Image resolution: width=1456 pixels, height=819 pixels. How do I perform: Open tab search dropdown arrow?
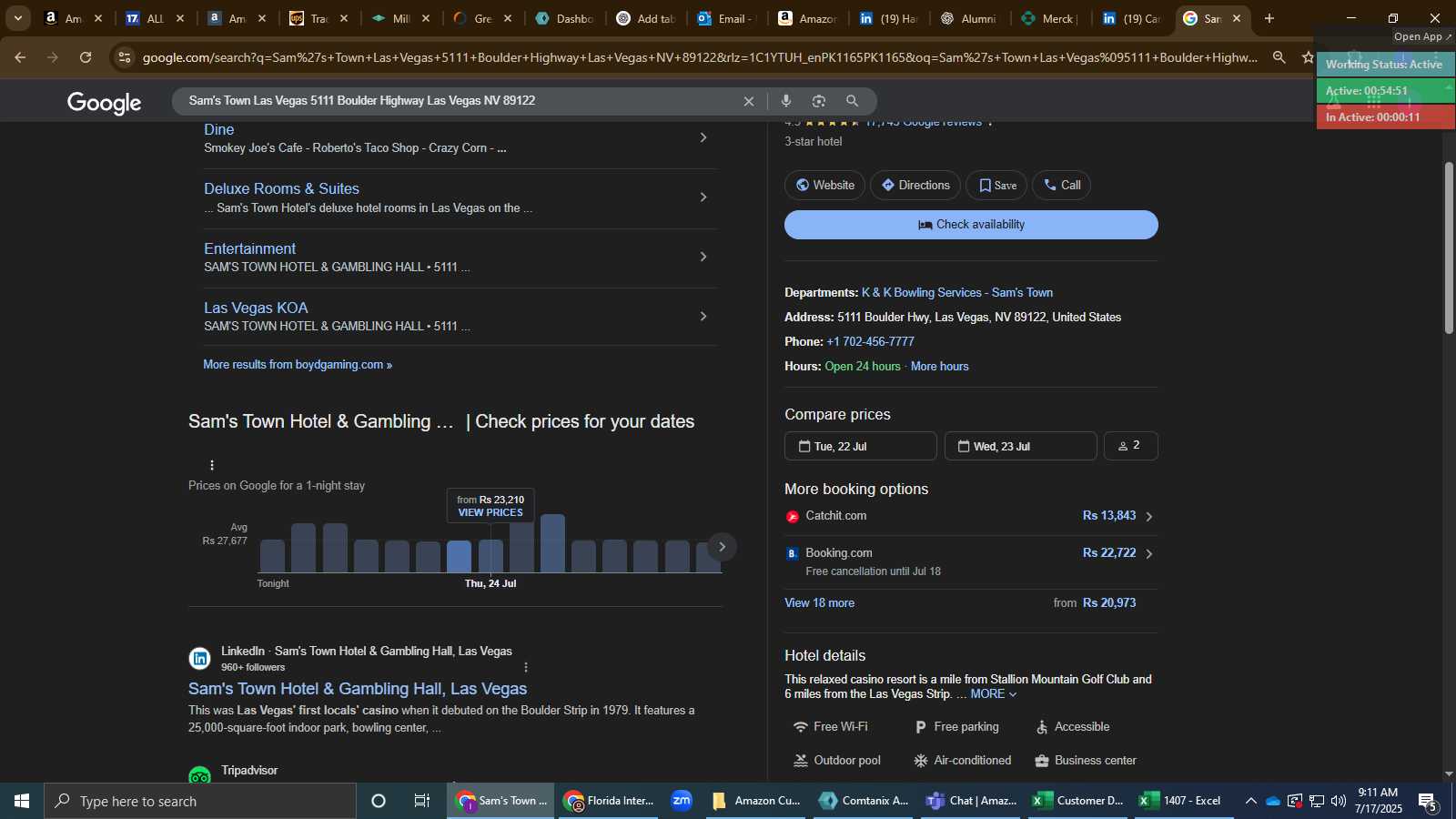tap(17, 18)
